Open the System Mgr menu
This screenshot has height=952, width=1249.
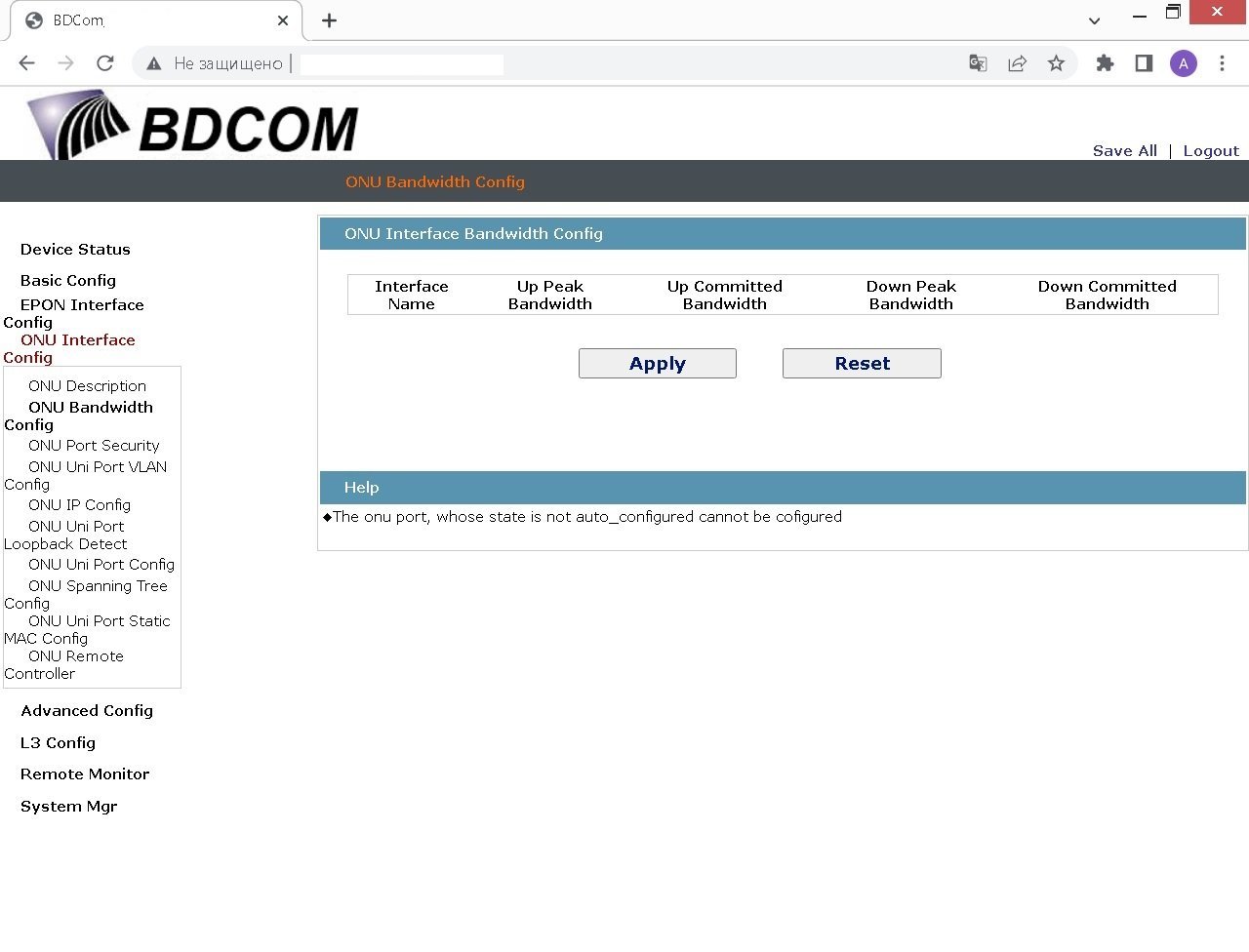click(68, 807)
